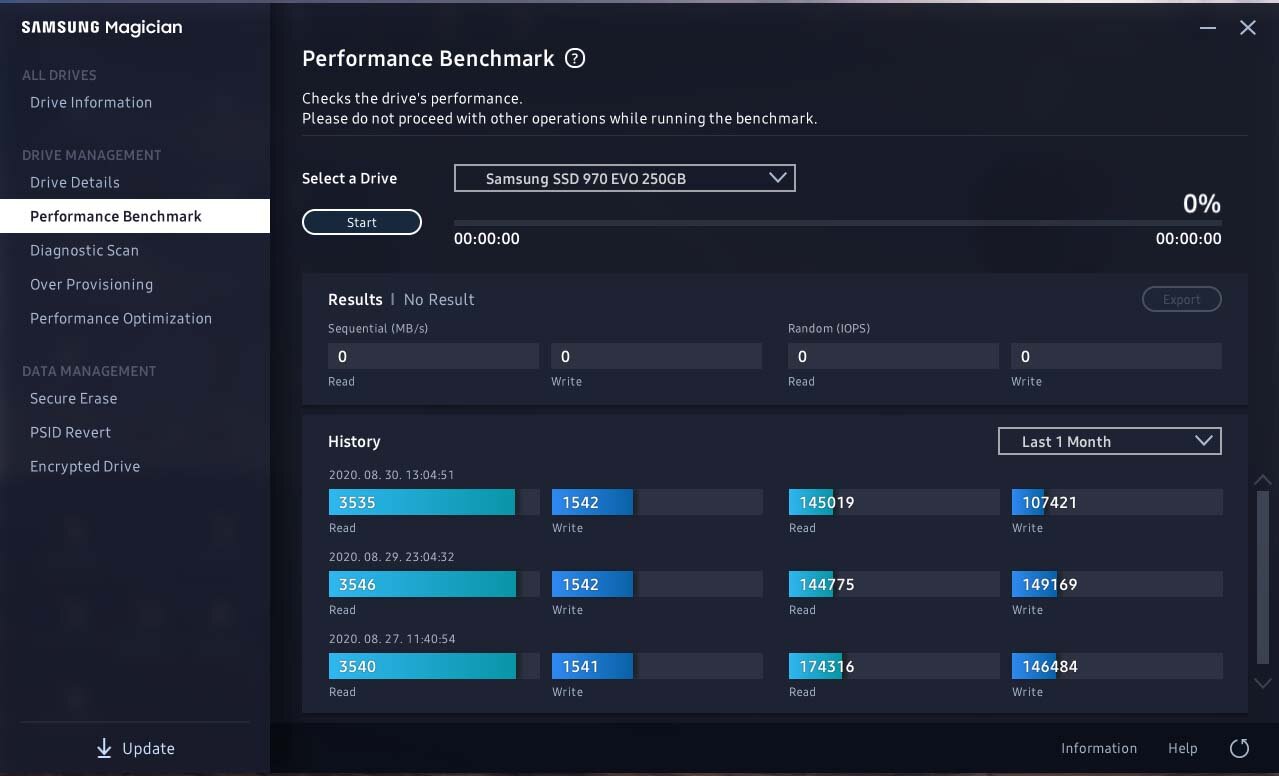Click the Samsung Magician logo
Image resolution: width=1279 pixels, height=776 pixels.
(x=102, y=27)
